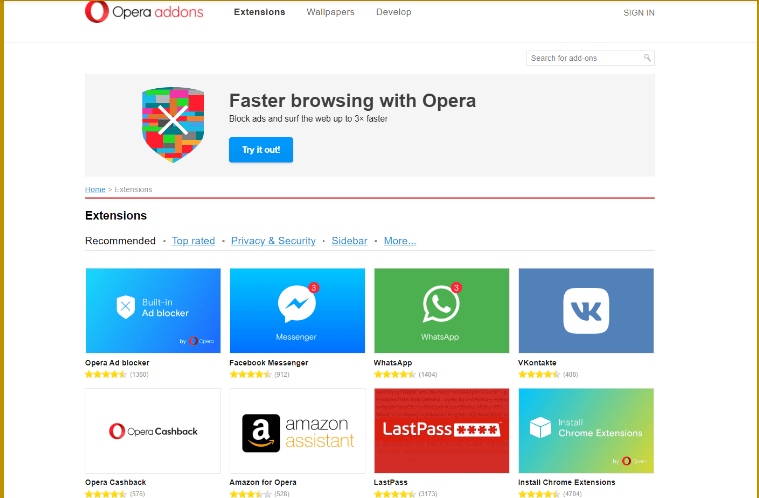Click the Install Chrome Extensions title
759x498 pixels.
566,482
